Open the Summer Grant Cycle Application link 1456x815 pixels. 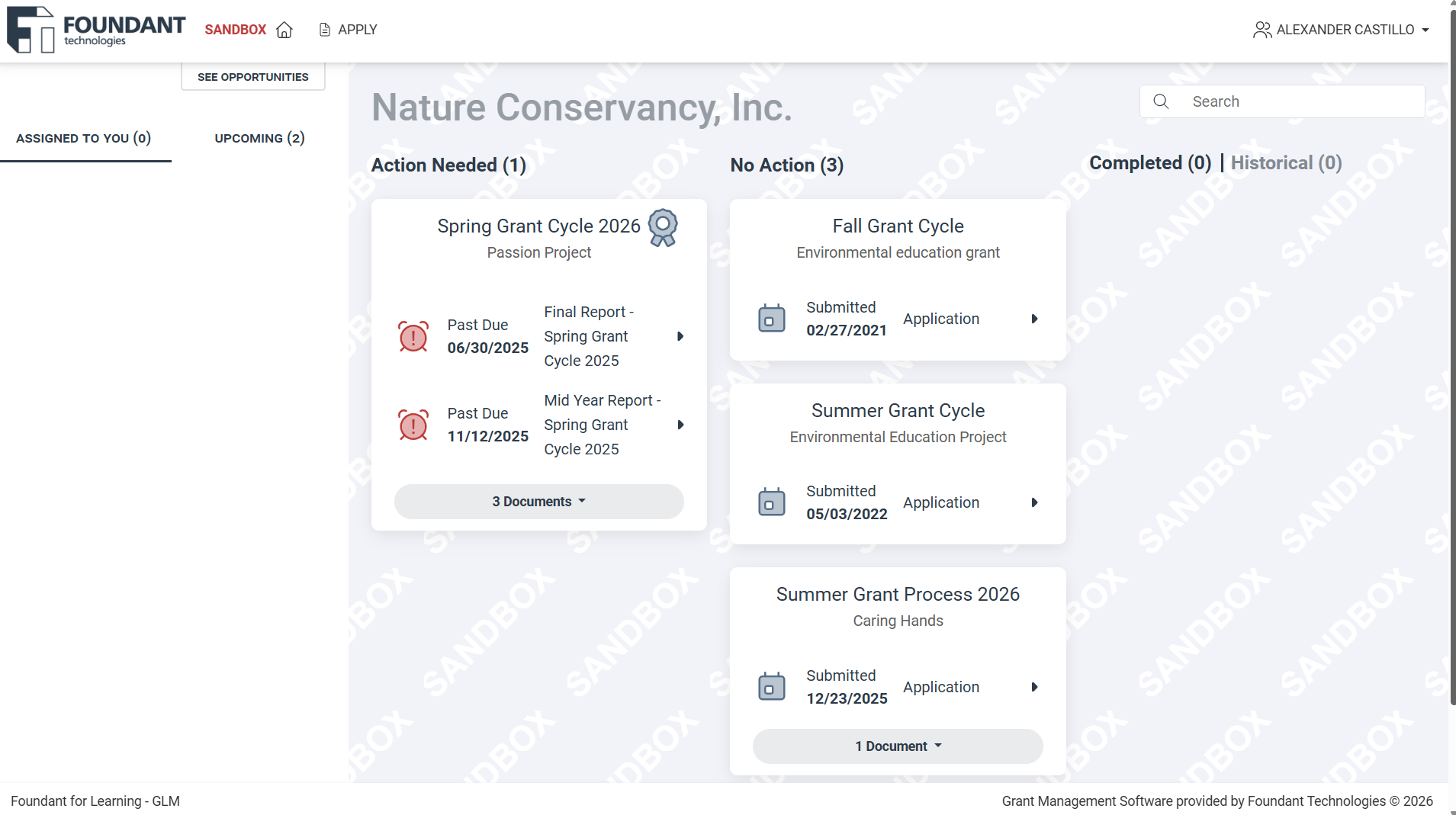tap(941, 502)
